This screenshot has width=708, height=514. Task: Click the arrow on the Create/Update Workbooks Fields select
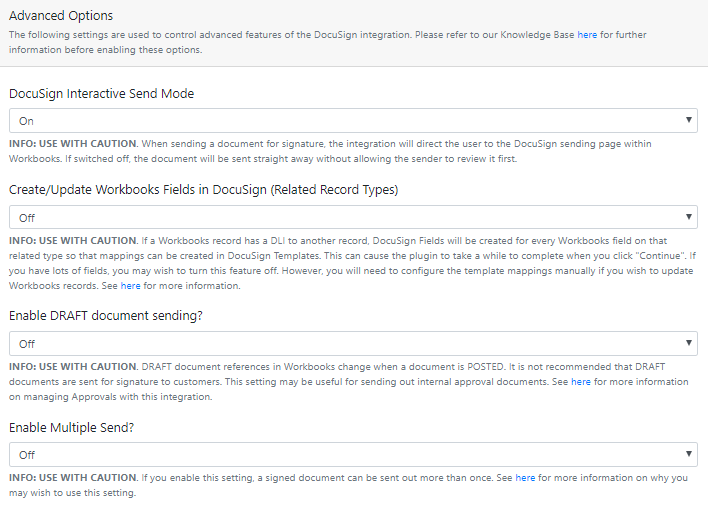coord(689,217)
